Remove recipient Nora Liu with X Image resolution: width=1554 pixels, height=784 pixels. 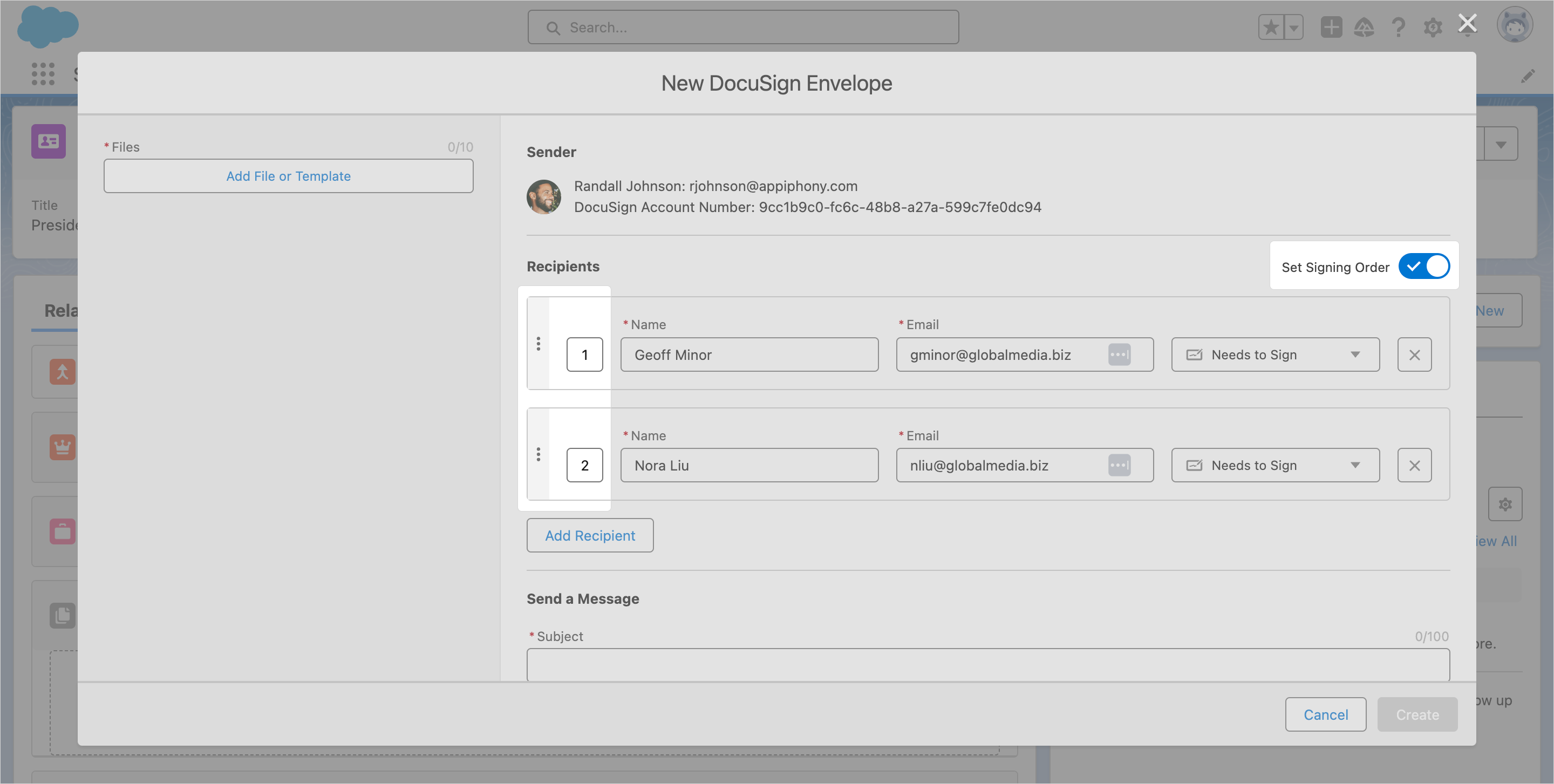pos(1414,465)
